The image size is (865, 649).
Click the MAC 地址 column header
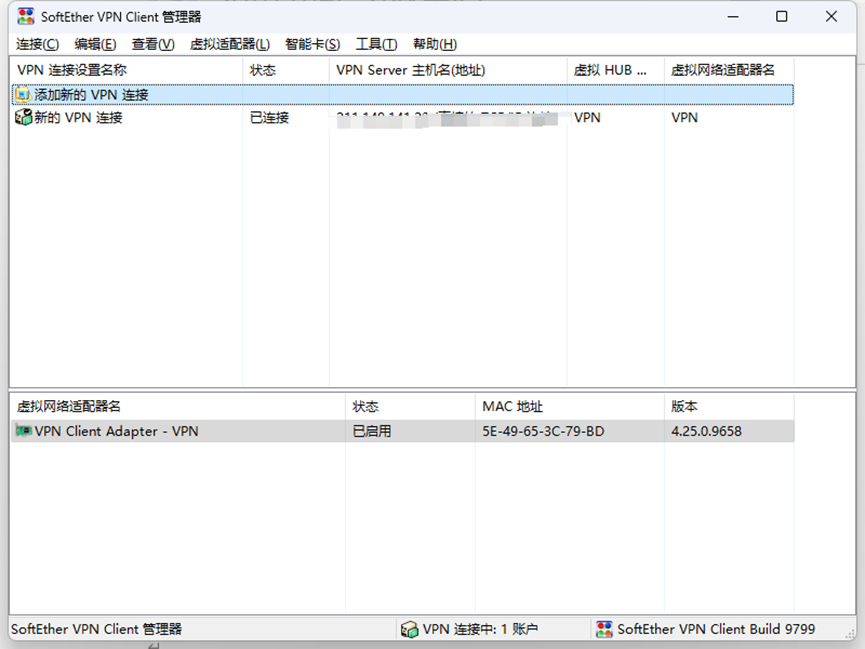(570, 407)
